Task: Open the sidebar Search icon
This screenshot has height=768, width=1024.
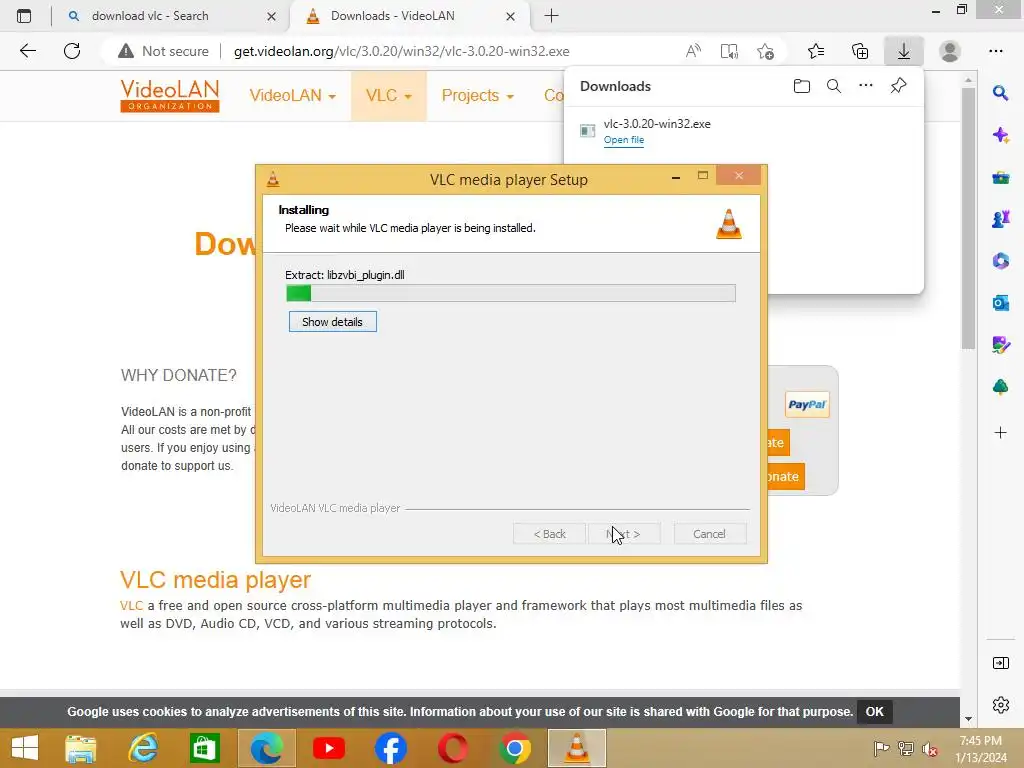Action: pos(1000,93)
